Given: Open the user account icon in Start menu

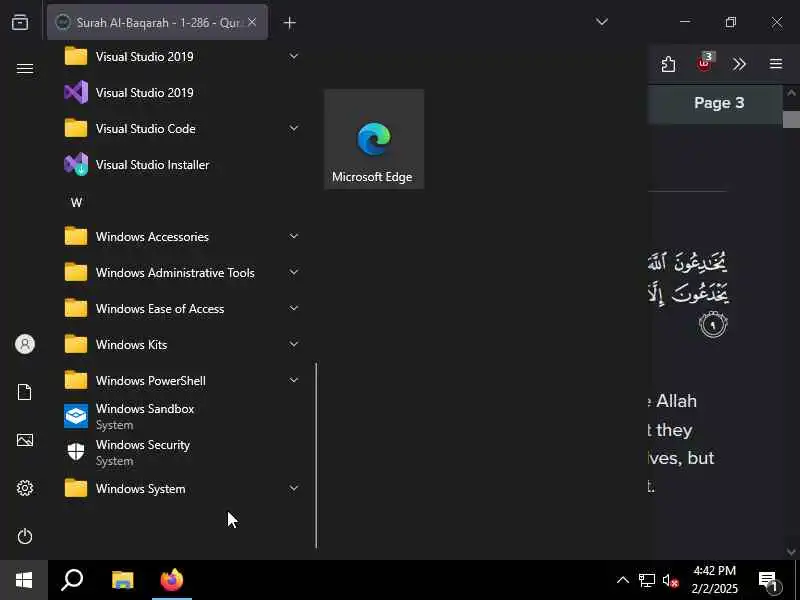Looking at the screenshot, I should click(24, 344).
